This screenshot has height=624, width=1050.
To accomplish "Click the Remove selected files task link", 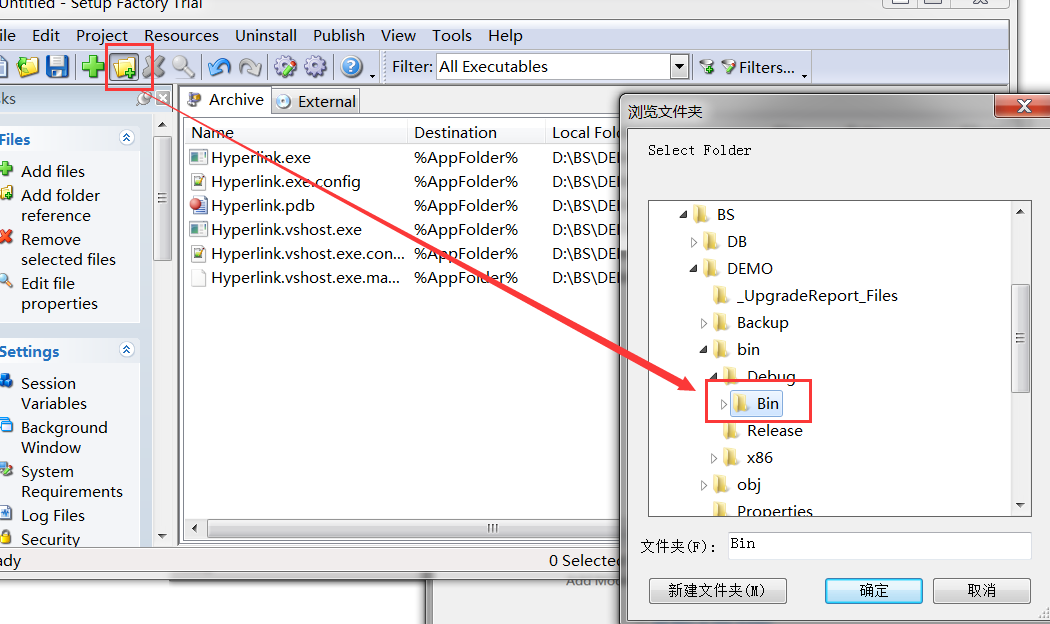I will click(x=68, y=249).
